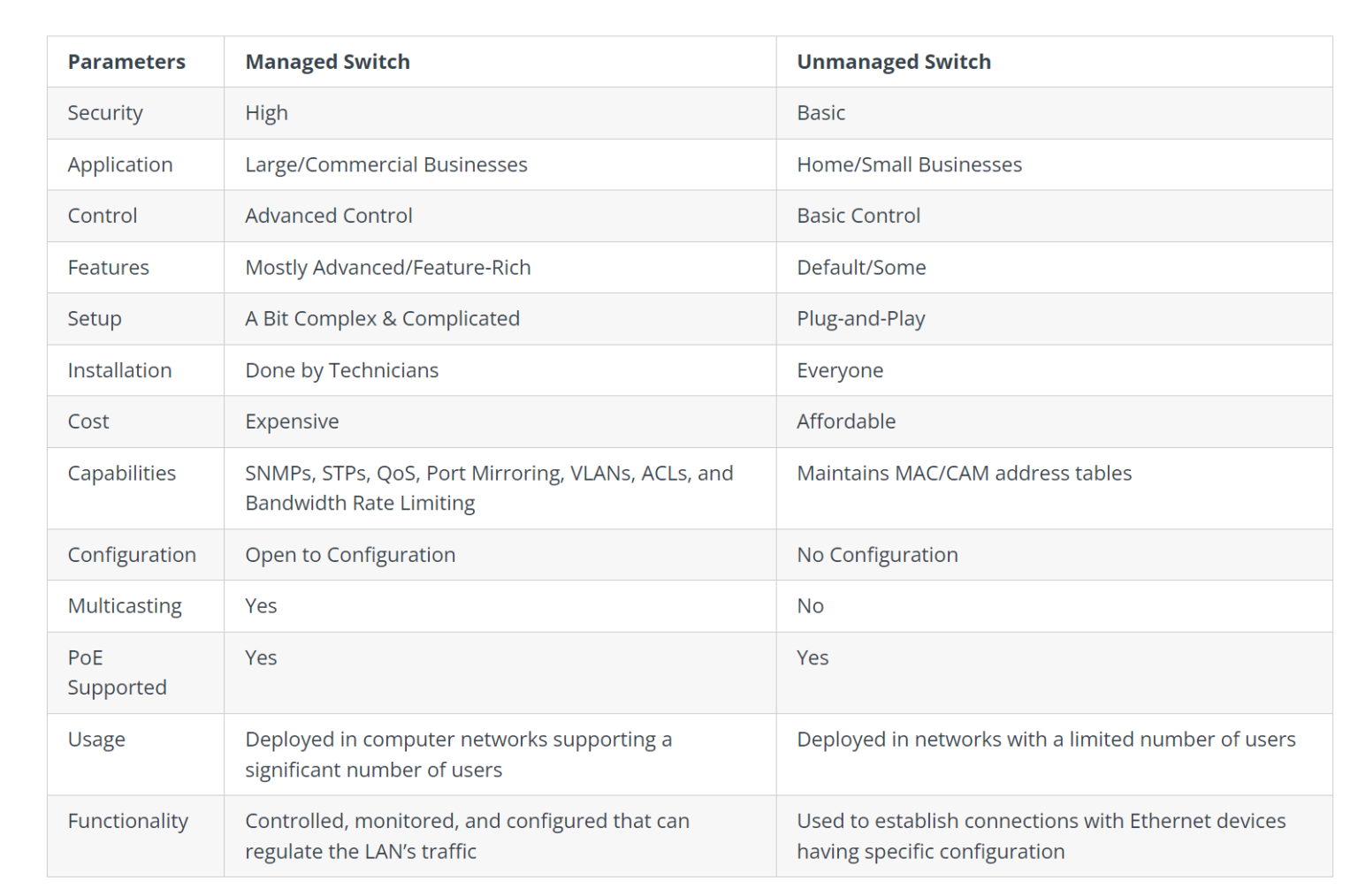Click the "Unmanaged Switch" header cell
This screenshot has height=896, width=1358.
click(x=893, y=62)
